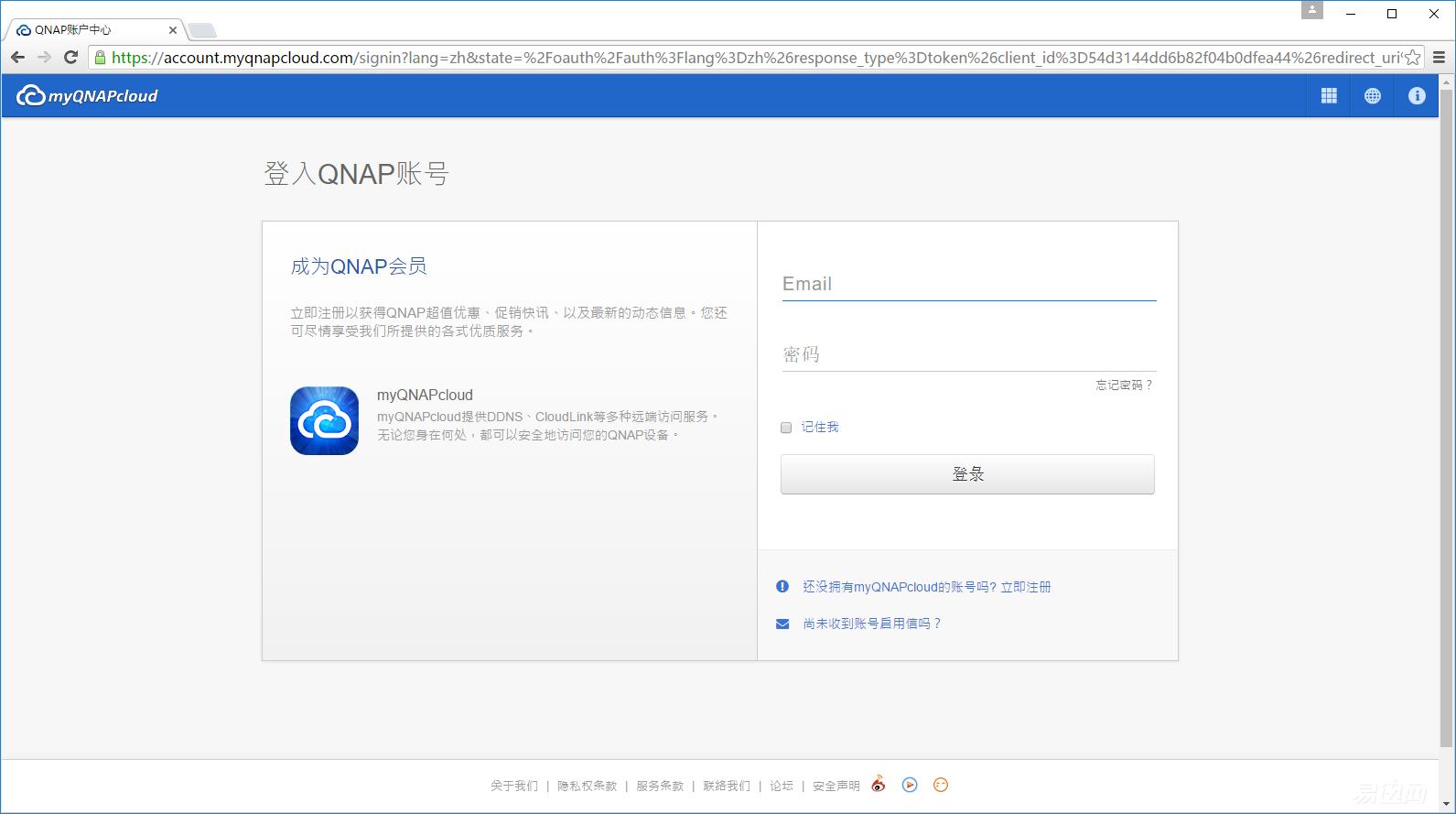The height and width of the screenshot is (814, 1456).
Task: Click the 记住我 label text
Action: click(x=820, y=428)
